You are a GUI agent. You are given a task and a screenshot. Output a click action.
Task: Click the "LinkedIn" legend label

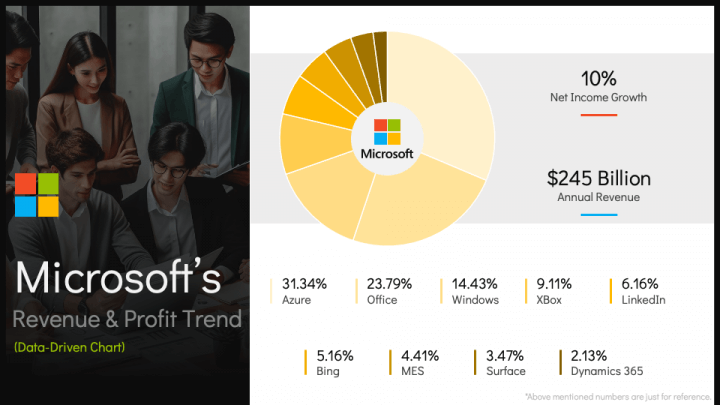[643, 300]
